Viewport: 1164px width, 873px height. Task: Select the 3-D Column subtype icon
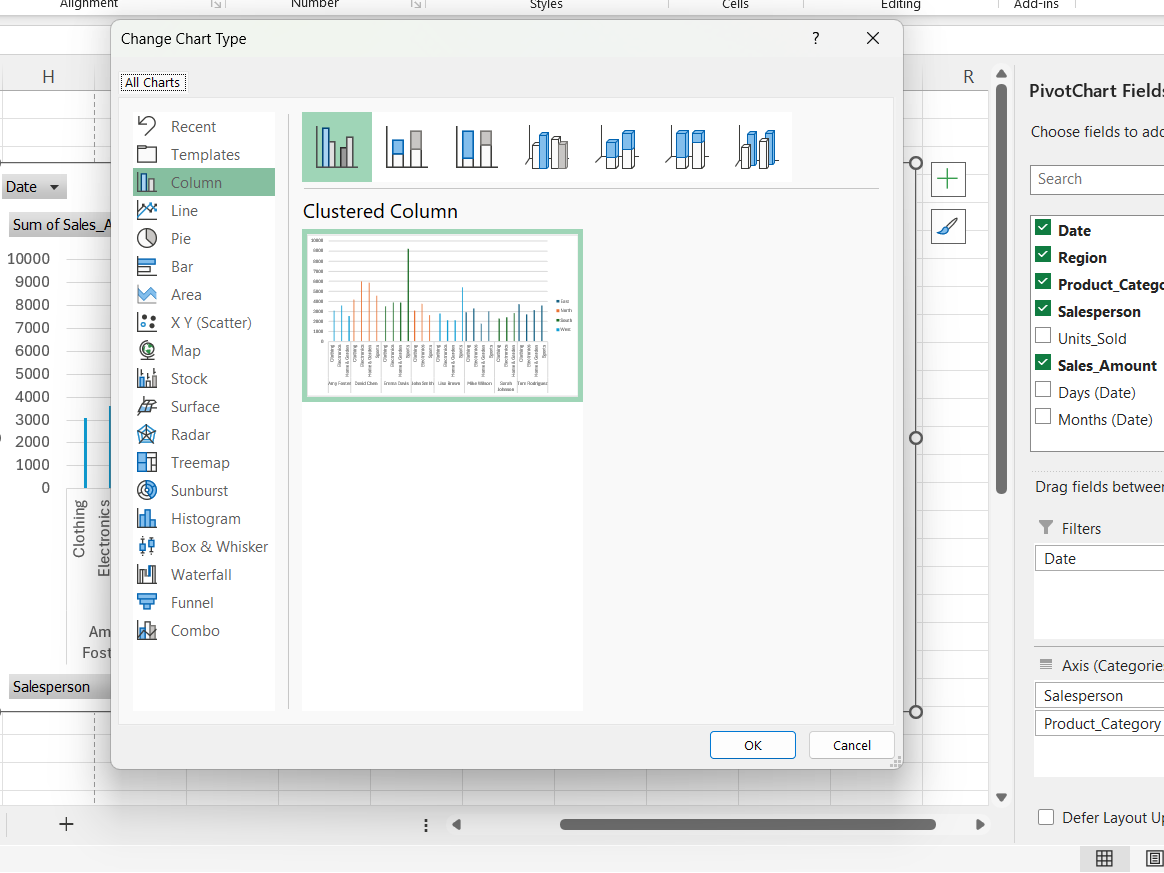tap(757, 147)
